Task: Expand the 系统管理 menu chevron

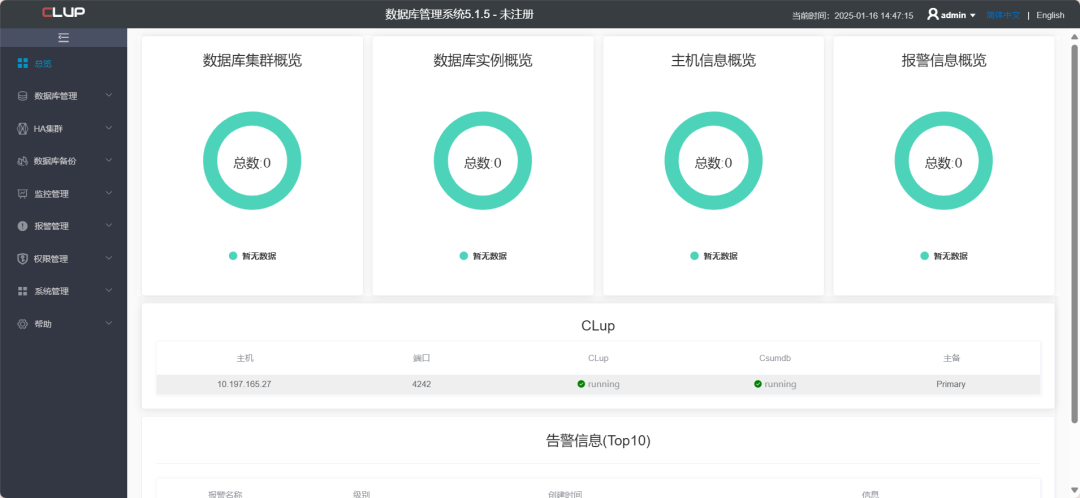Action: [x=109, y=291]
